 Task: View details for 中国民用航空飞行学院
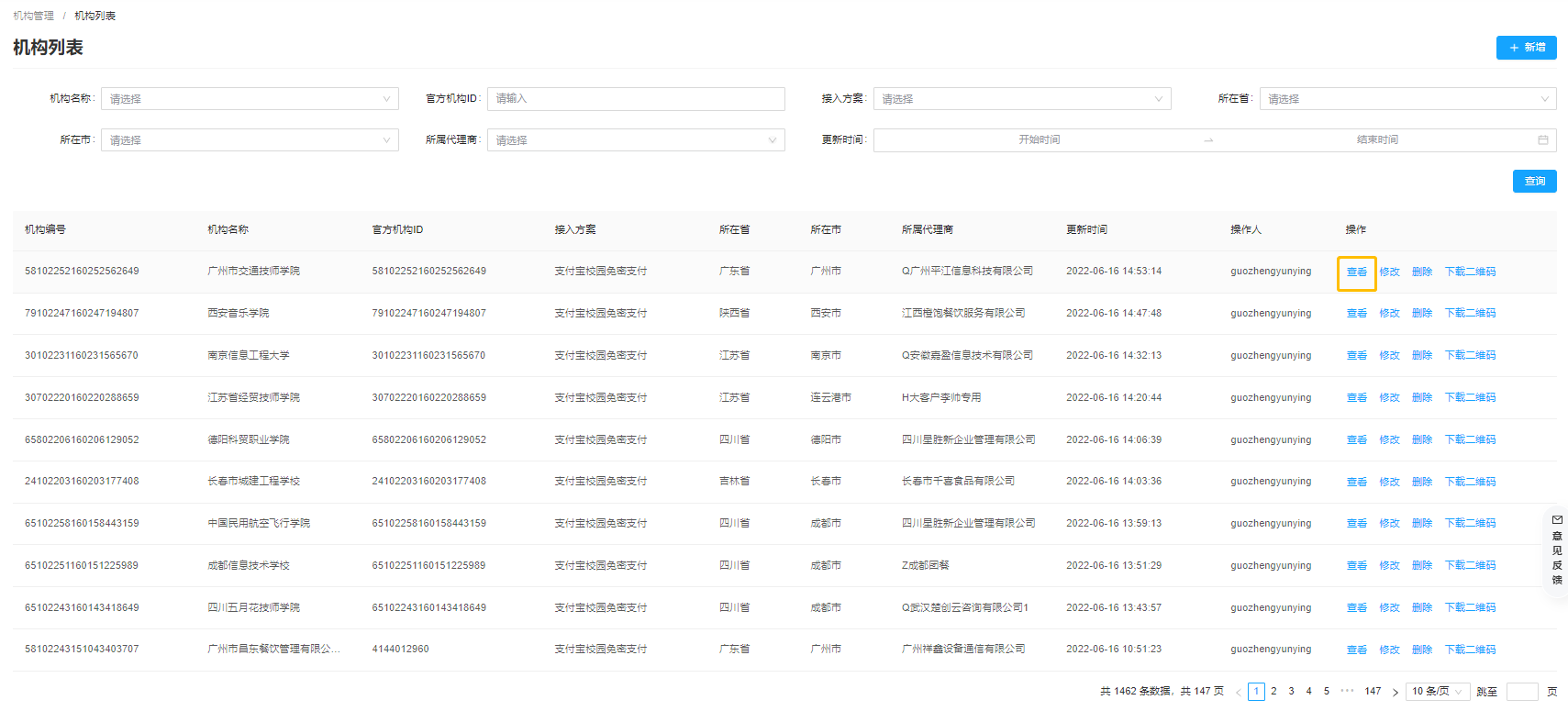(1357, 524)
